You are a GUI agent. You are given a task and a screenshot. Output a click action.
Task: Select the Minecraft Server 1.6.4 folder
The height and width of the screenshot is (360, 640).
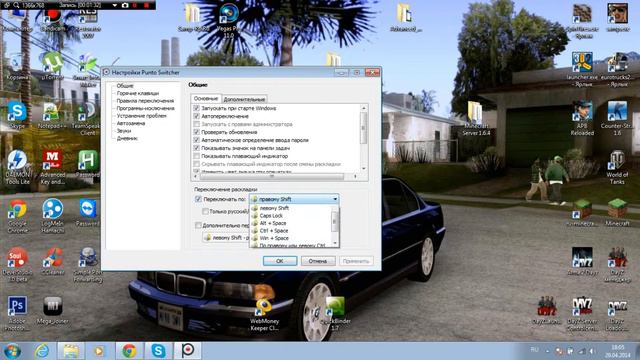click(475, 119)
